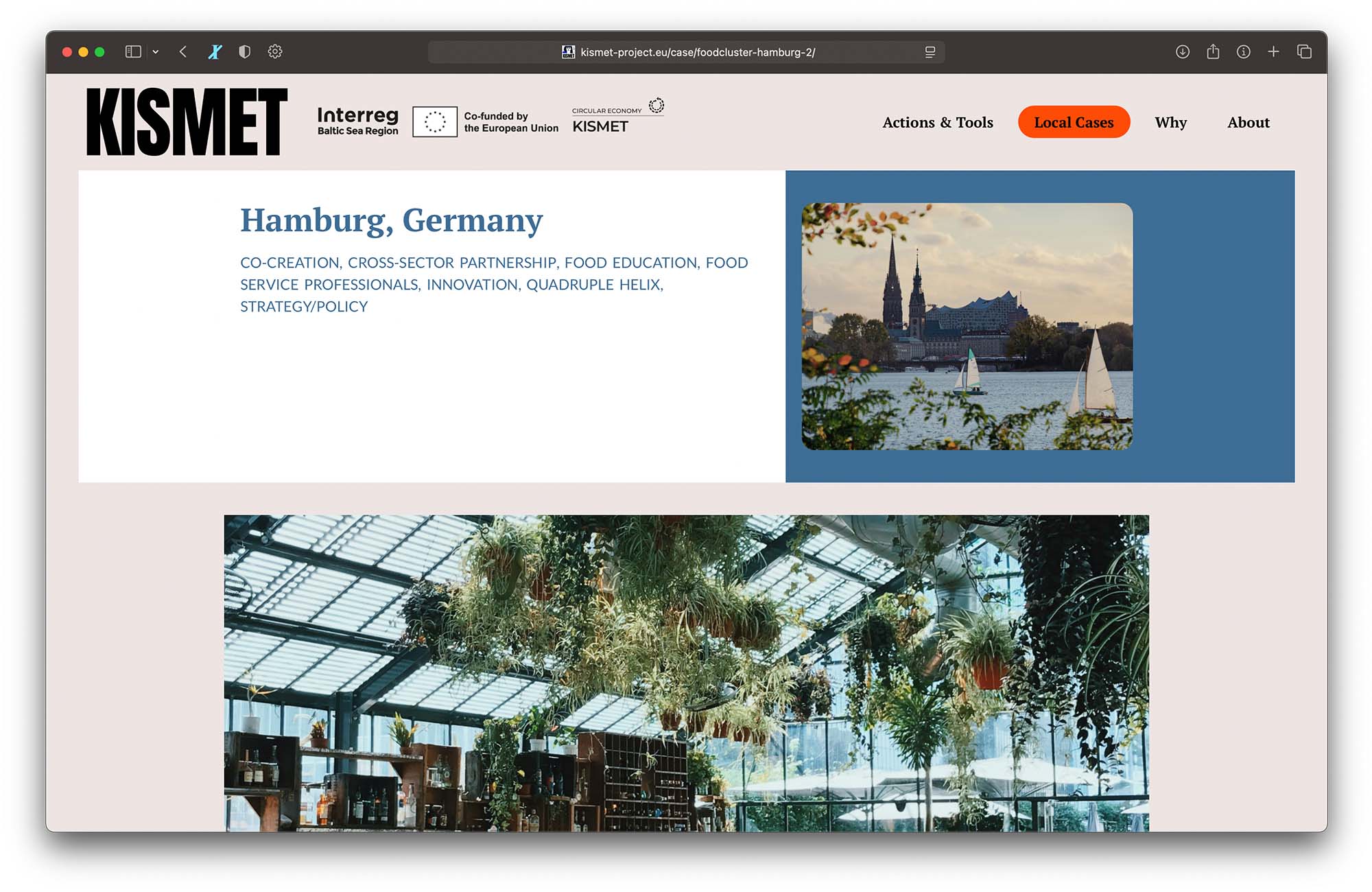Image resolution: width=1372 pixels, height=892 pixels.
Task: Click the CO-CREATION tag
Action: 291,263
